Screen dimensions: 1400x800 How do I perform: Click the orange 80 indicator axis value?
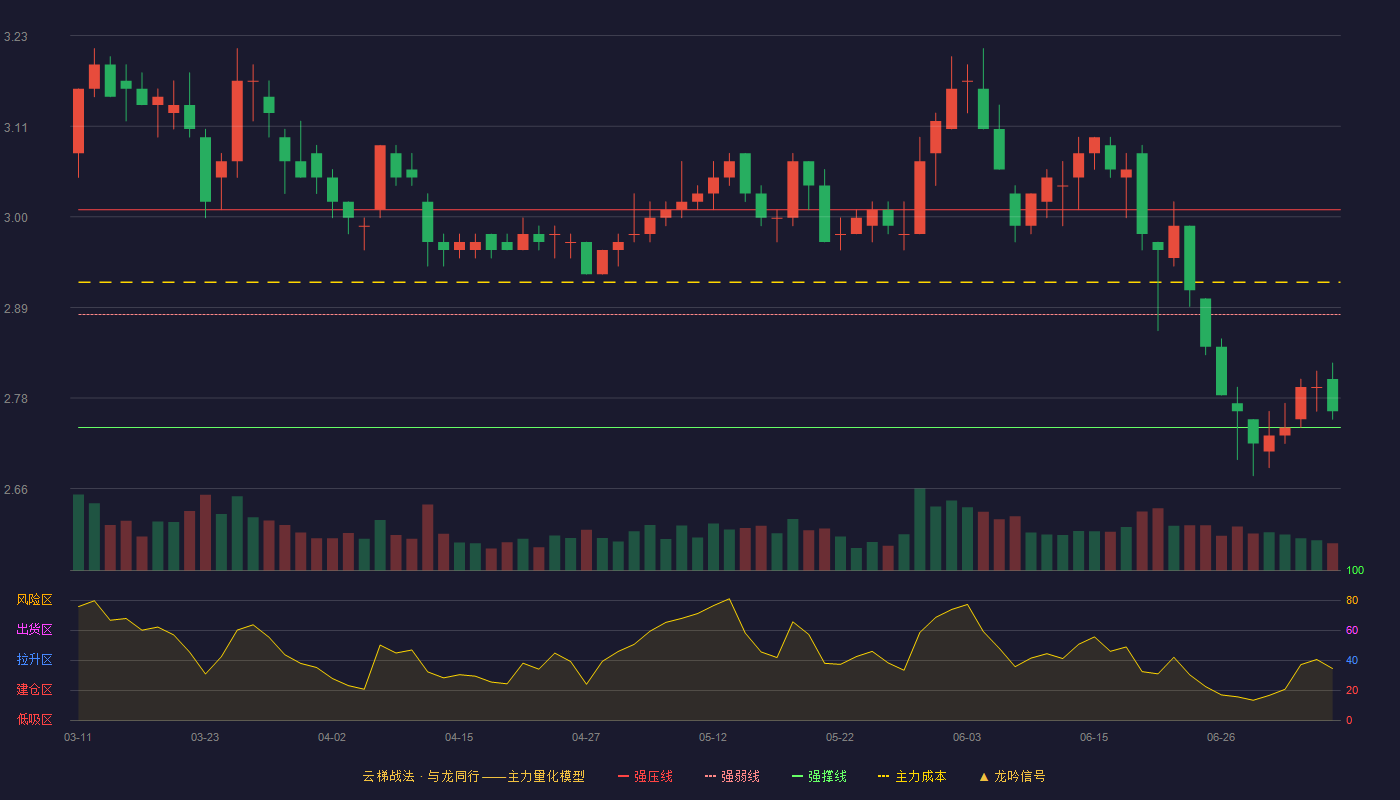click(1352, 600)
